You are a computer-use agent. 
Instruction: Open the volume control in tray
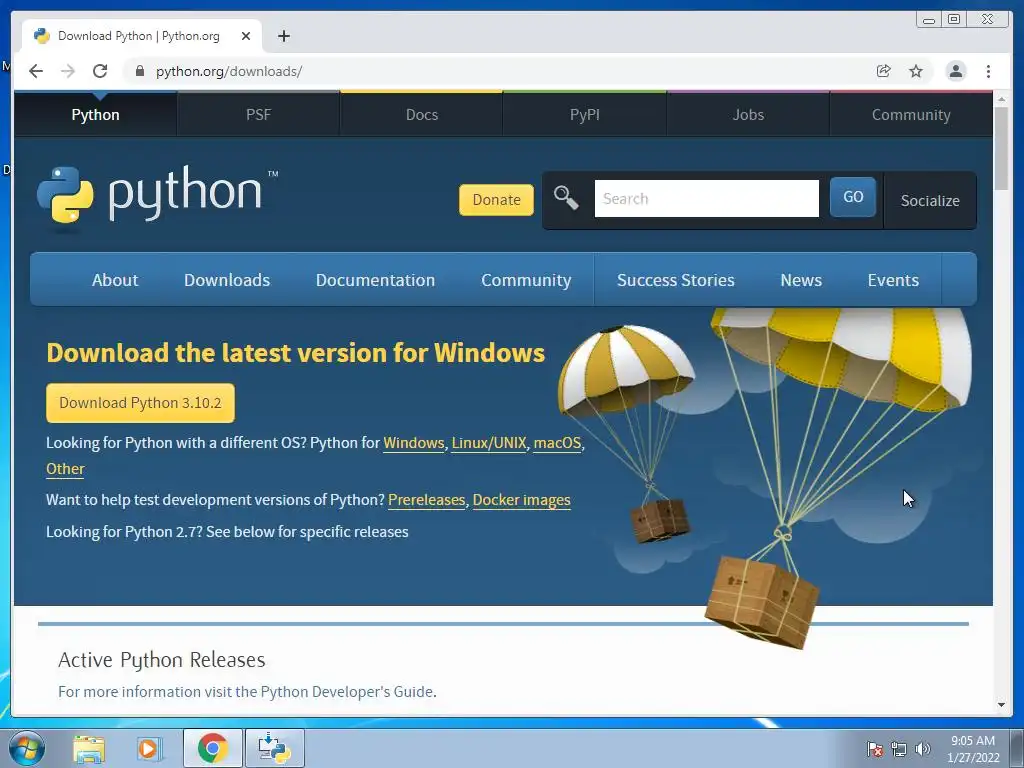pos(922,749)
